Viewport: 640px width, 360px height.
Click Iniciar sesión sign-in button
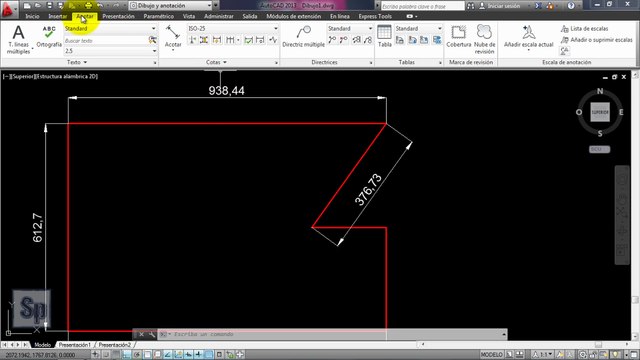(499, 6)
